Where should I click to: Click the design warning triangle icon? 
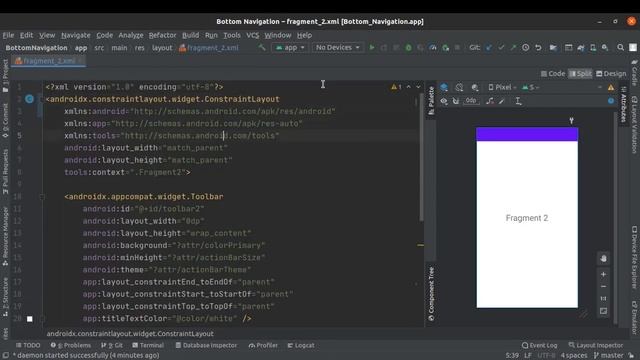pyautogui.click(x=611, y=87)
